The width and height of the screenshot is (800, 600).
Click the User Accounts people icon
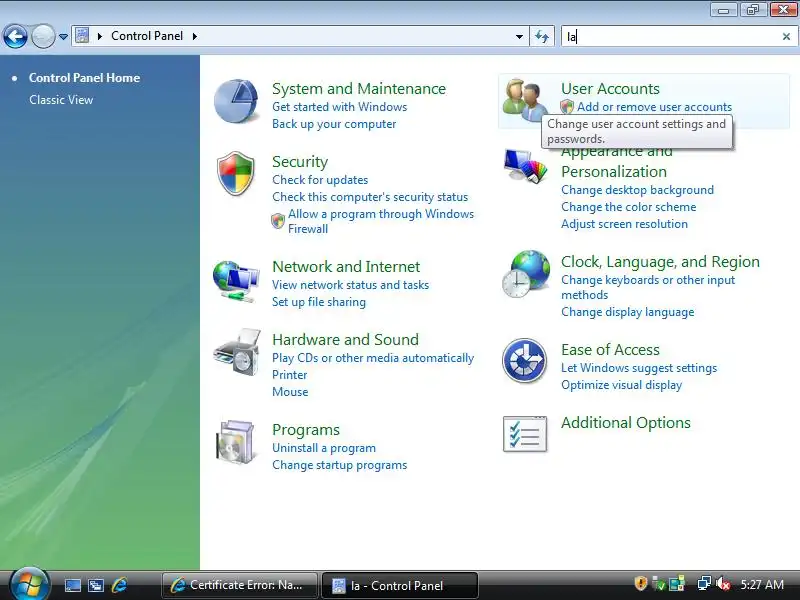click(x=523, y=100)
